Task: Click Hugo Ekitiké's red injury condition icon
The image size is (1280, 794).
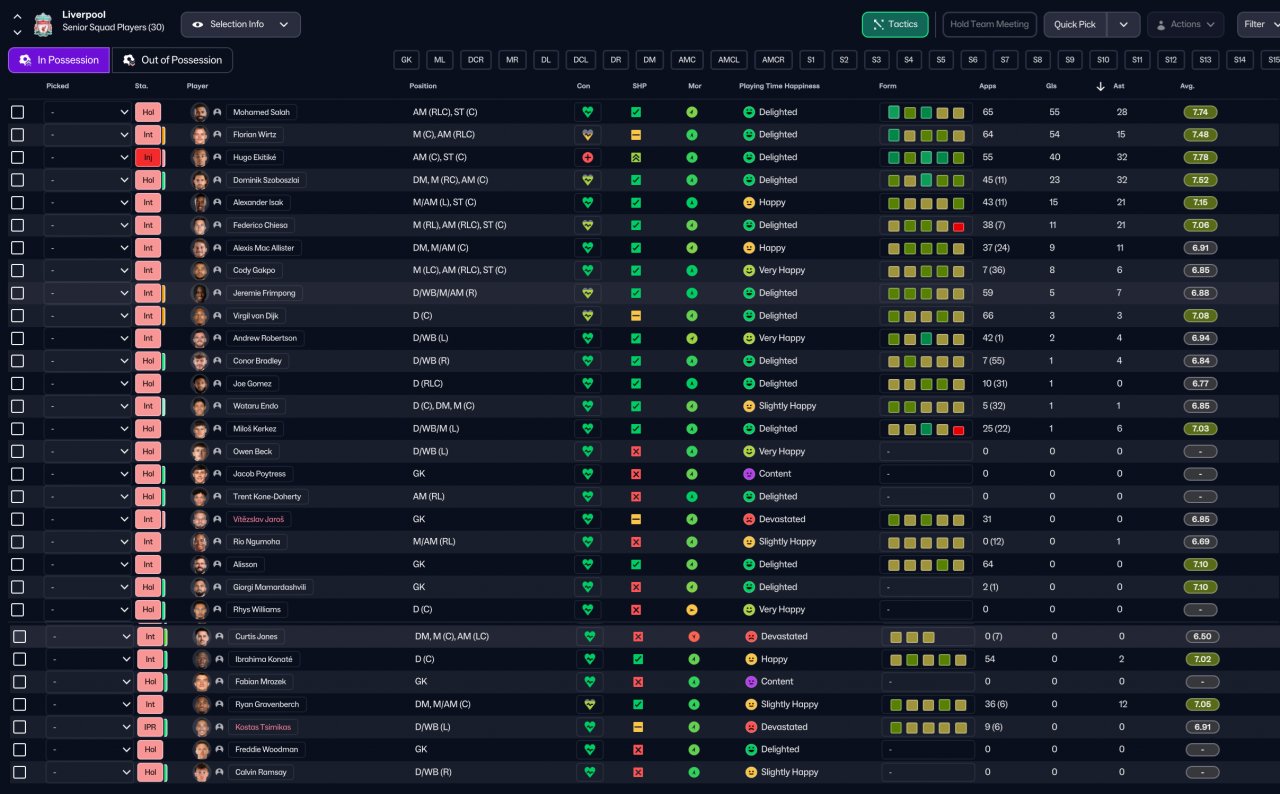Action: tap(588, 158)
